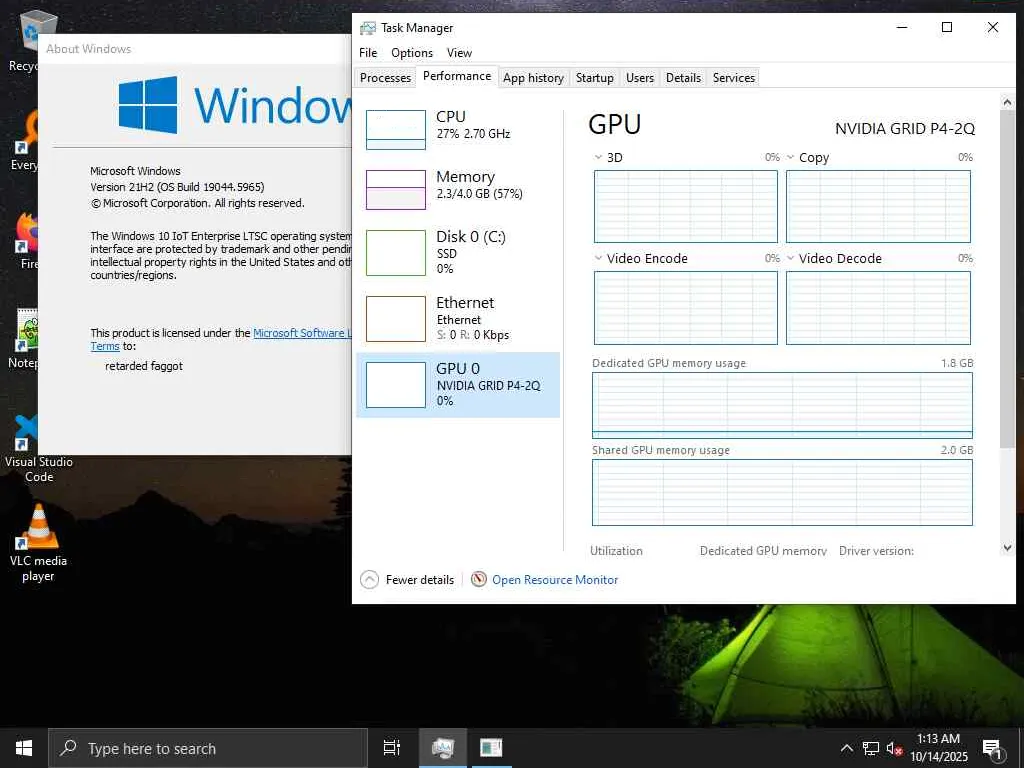Switch to the Services tab

click(x=733, y=78)
